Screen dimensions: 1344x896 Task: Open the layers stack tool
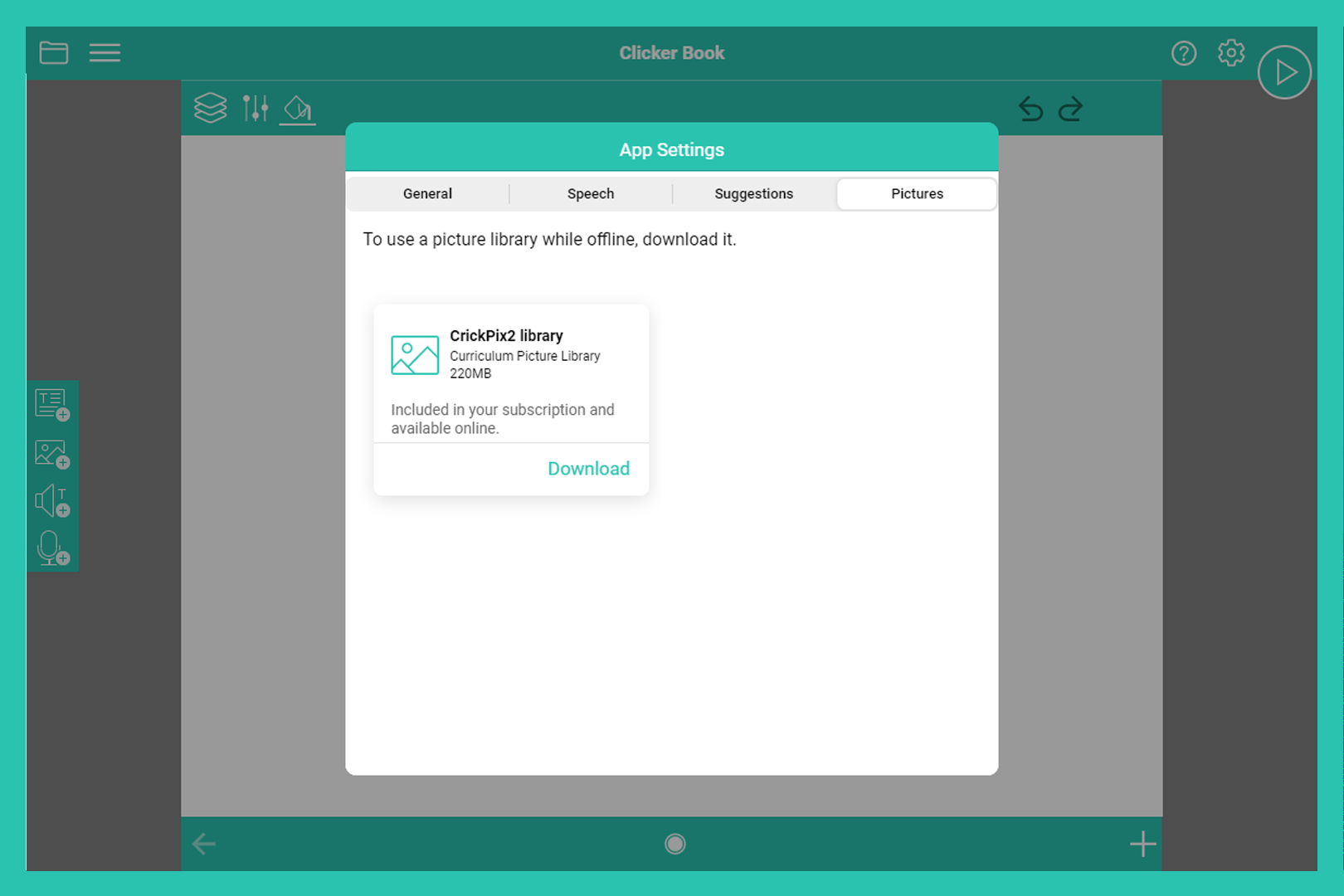[x=210, y=108]
